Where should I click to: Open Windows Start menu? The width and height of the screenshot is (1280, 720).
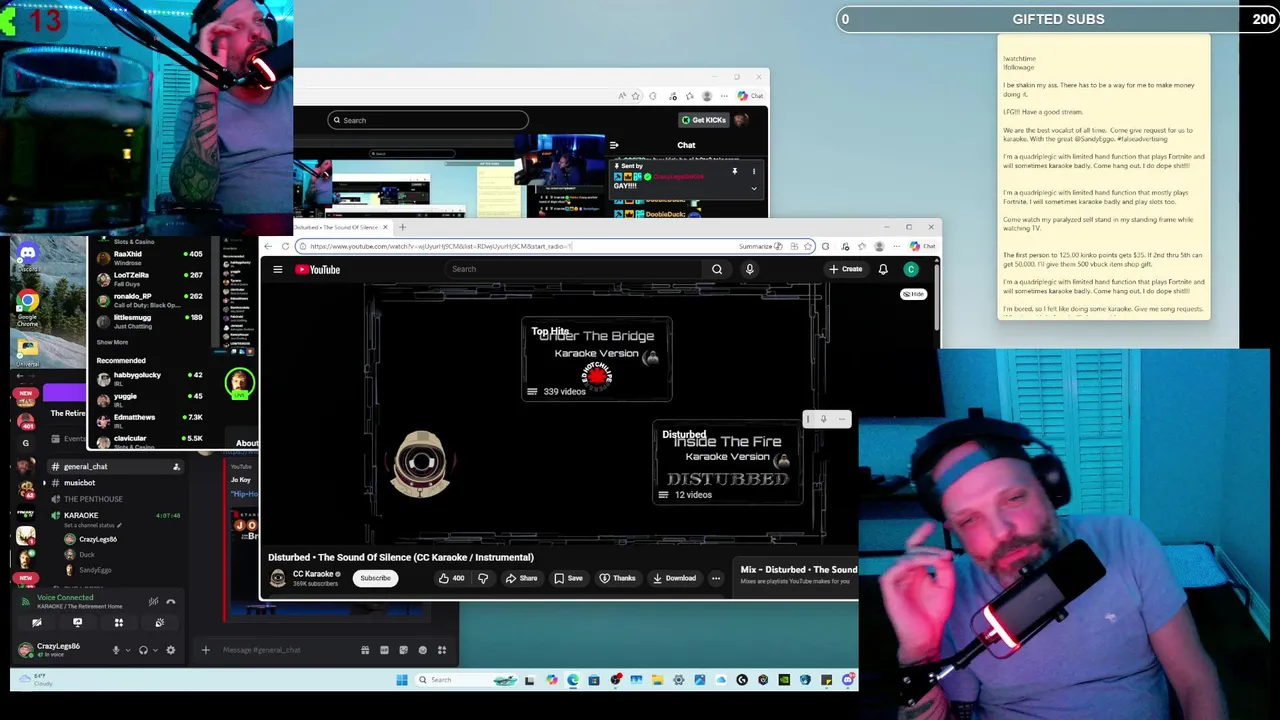click(x=402, y=680)
